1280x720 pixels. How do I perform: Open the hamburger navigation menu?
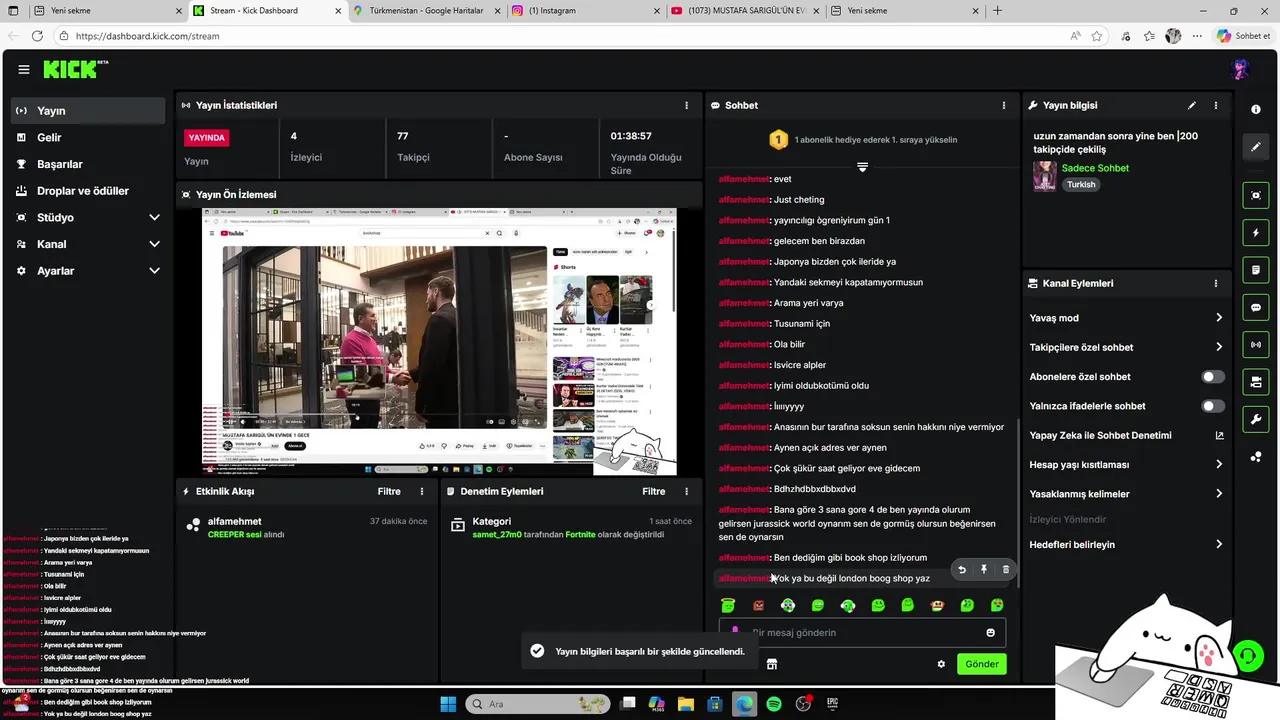click(x=23, y=69)
